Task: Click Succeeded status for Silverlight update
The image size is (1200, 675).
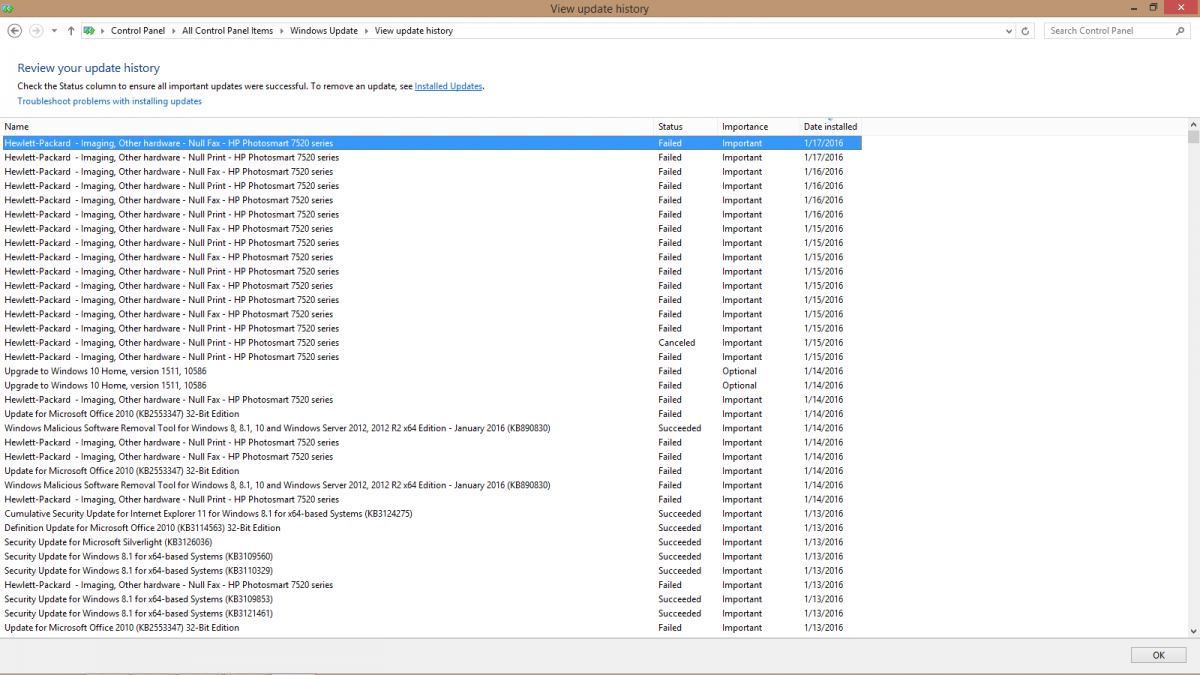Action: [x=679, y=542]
